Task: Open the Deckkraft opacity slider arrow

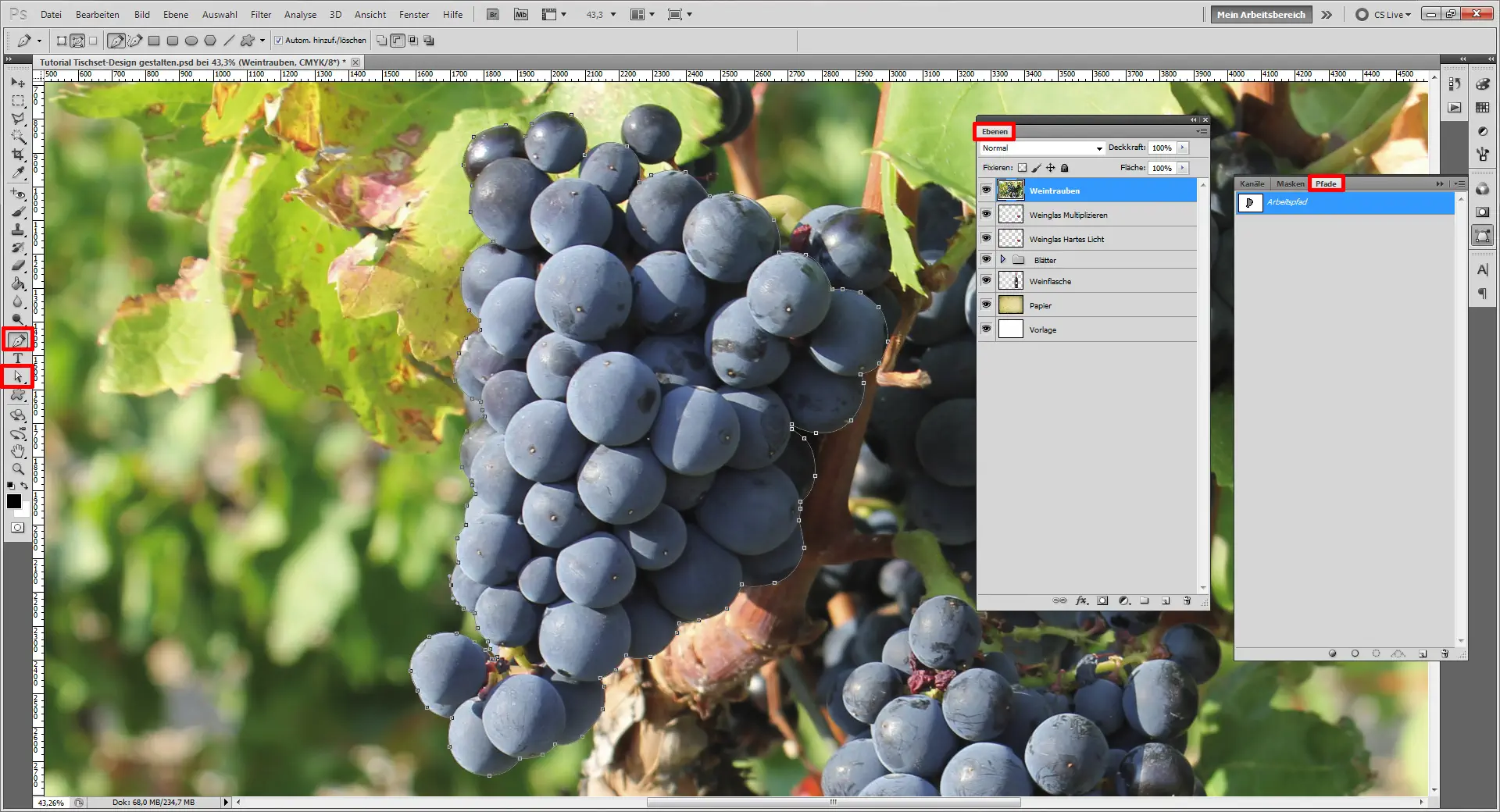Action: coord(1183,148)
